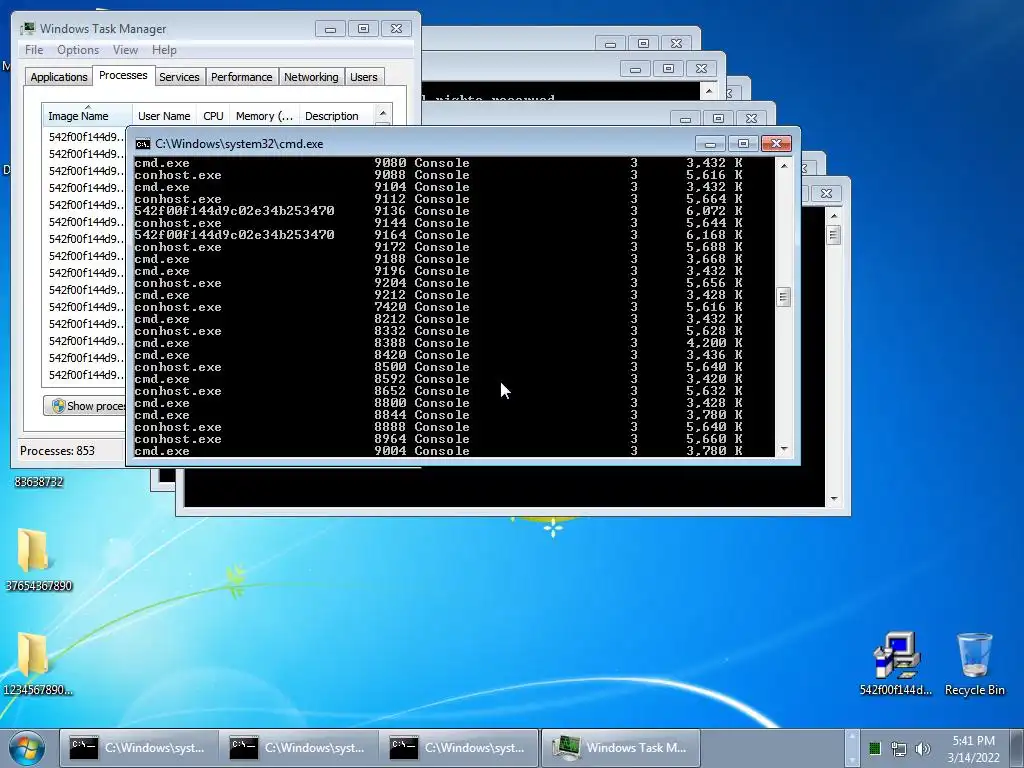This screenshot has height=768, width=1024.
Task: Open third C:\Windows\syst... taskbar button
Action: (x=458, y=748)
